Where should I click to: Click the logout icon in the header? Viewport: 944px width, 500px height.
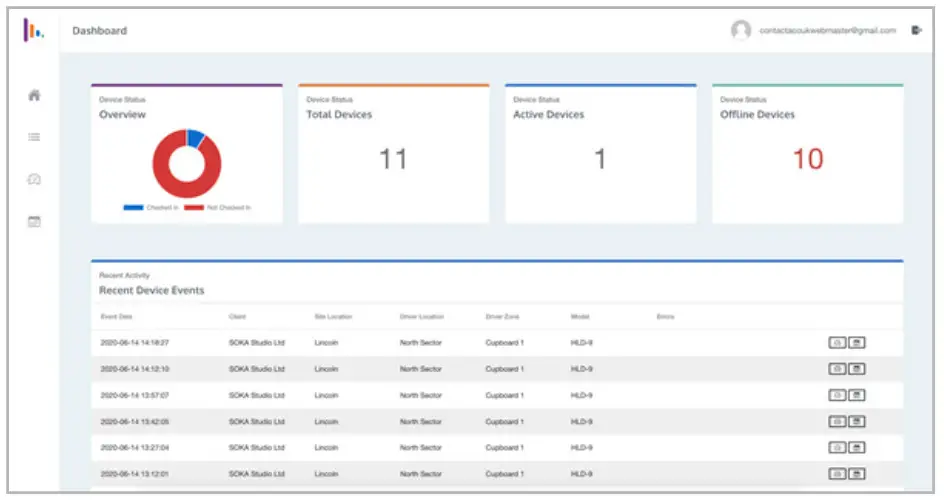(916, 30)
